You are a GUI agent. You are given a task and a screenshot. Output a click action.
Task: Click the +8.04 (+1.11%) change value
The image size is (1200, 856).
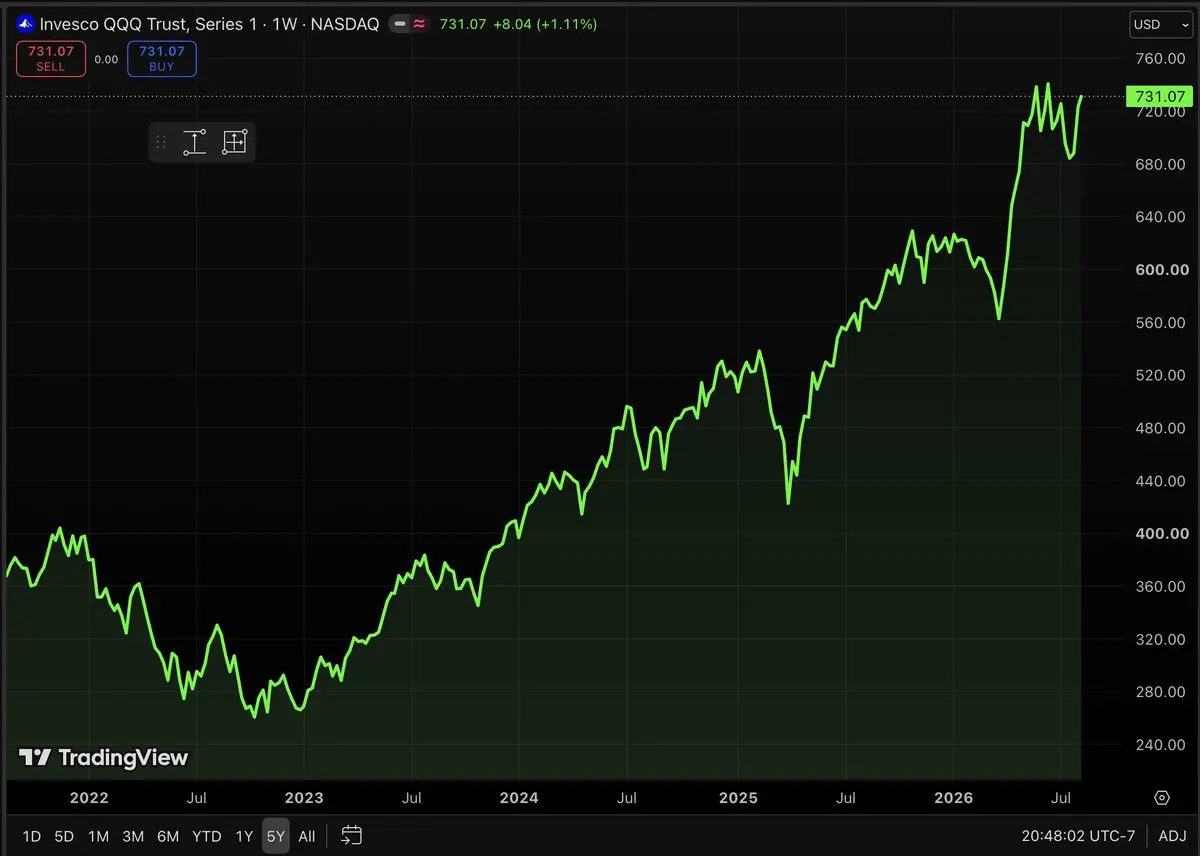545,24
